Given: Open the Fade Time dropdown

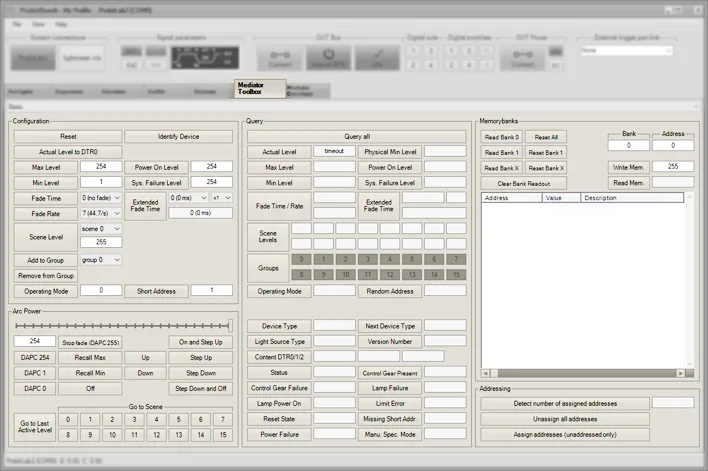Looking at the screenshot, I should click(101, 198).
